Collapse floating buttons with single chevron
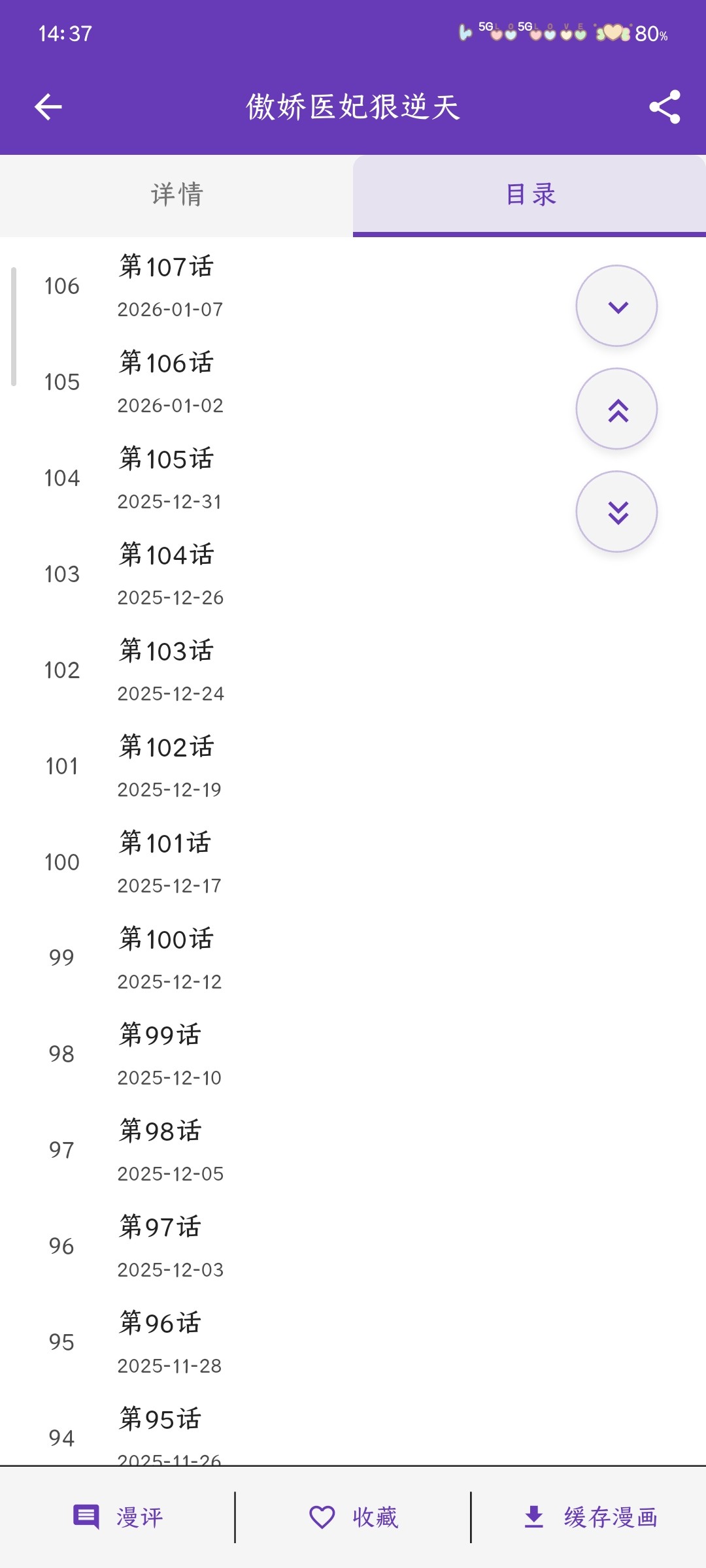The image size is (706, 1568). tap(616, 306)
